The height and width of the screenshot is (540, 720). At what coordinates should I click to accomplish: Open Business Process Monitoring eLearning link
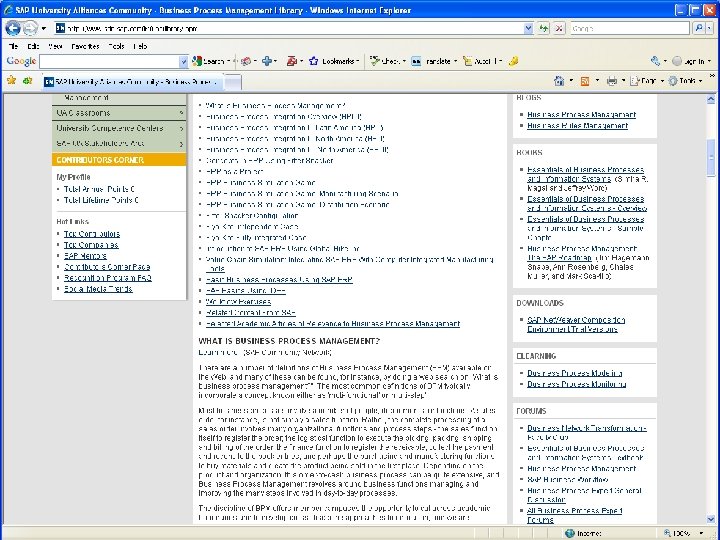pos(577,384)
